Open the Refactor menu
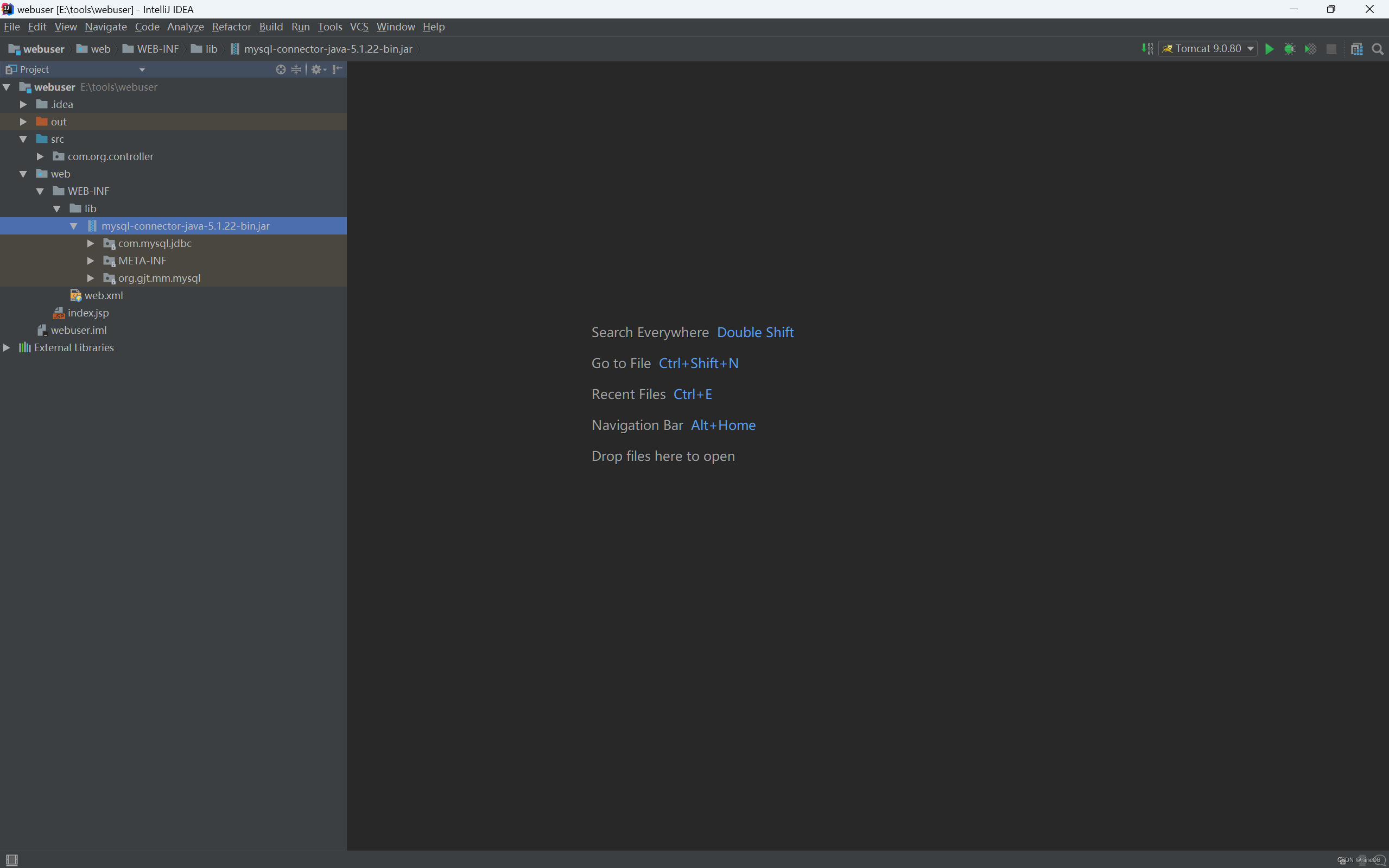The height and width of the screenshot is (868, 1389). click(231, 27)
